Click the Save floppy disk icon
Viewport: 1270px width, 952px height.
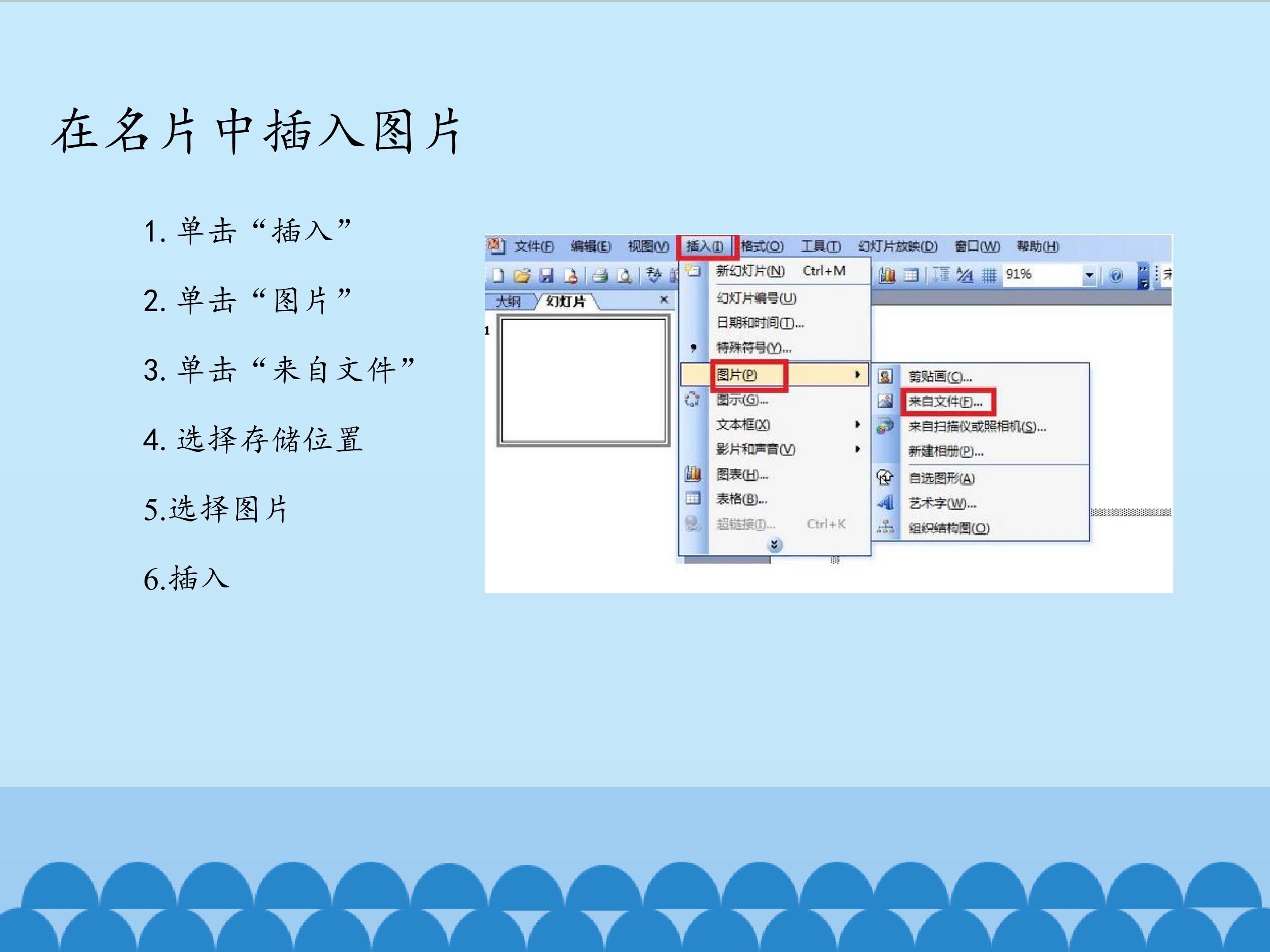tap(546, 276)
